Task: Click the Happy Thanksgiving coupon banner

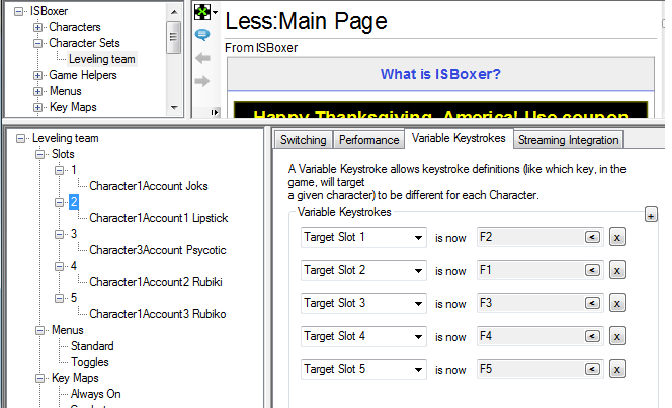Action: [441, 110]
